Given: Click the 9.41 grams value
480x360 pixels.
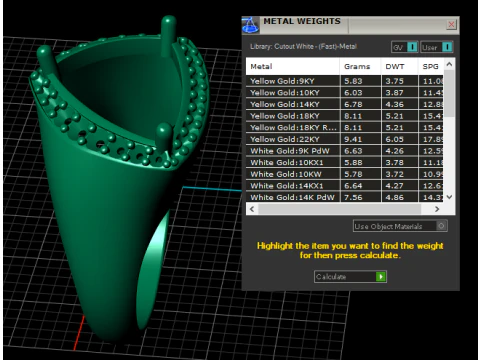Looking at the screenshot, I should [x=353, y=139].
